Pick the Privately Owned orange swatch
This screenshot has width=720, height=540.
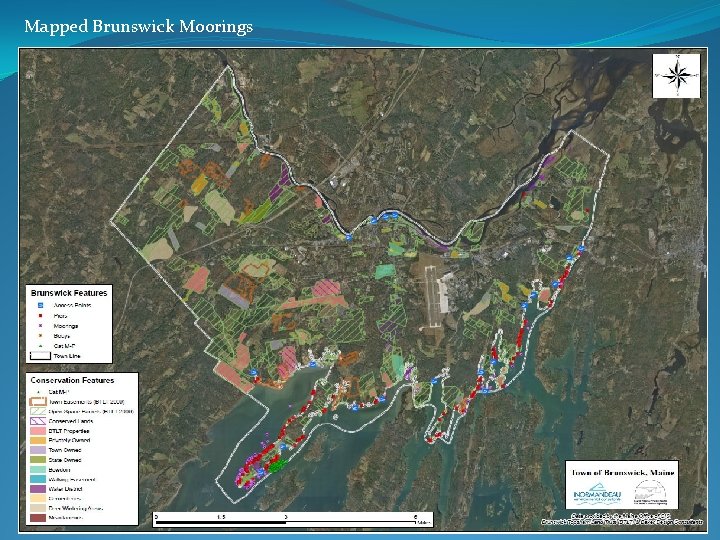pos(38,440)
